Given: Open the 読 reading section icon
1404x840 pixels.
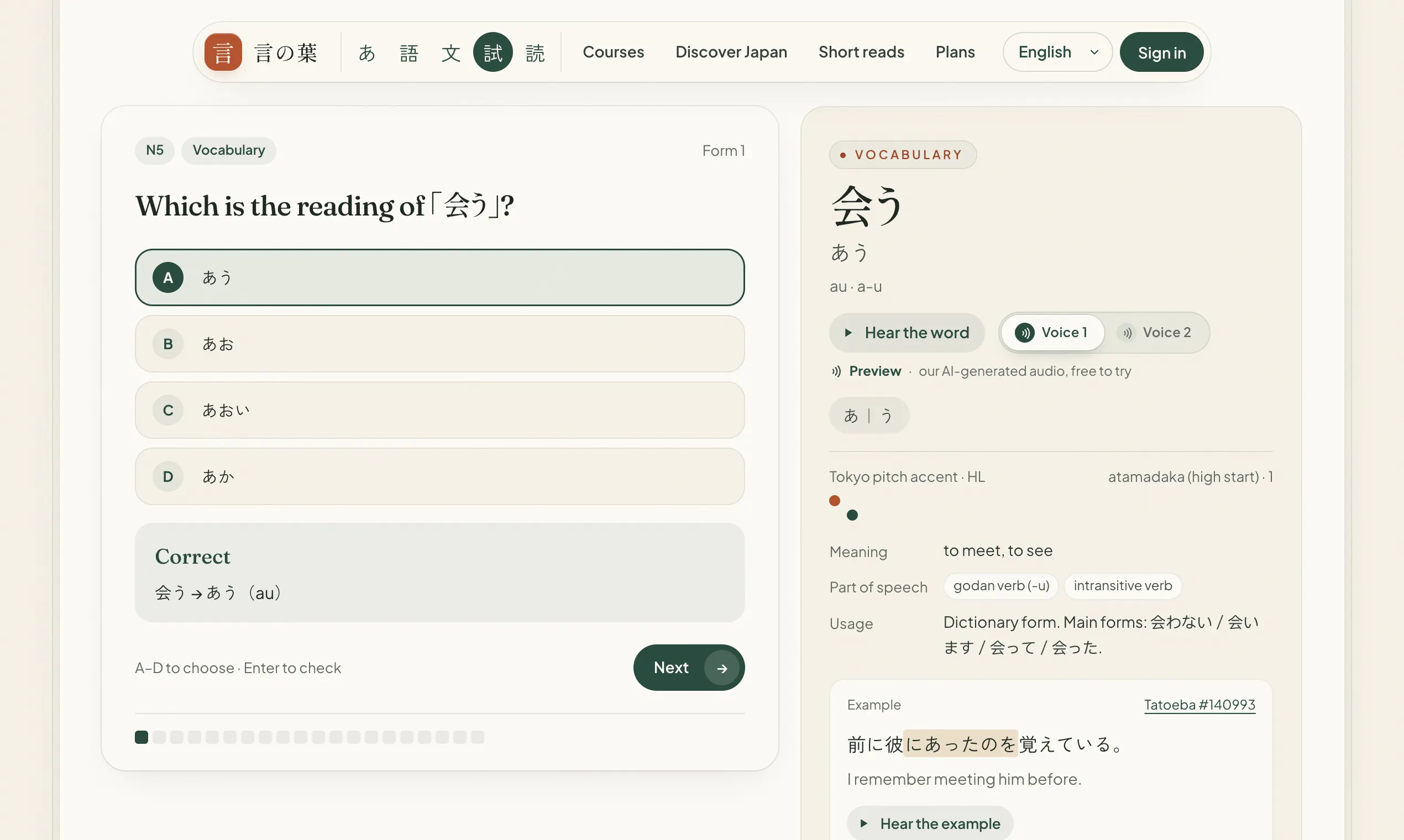Looking at the screenshot, I should tap(535, 53).
